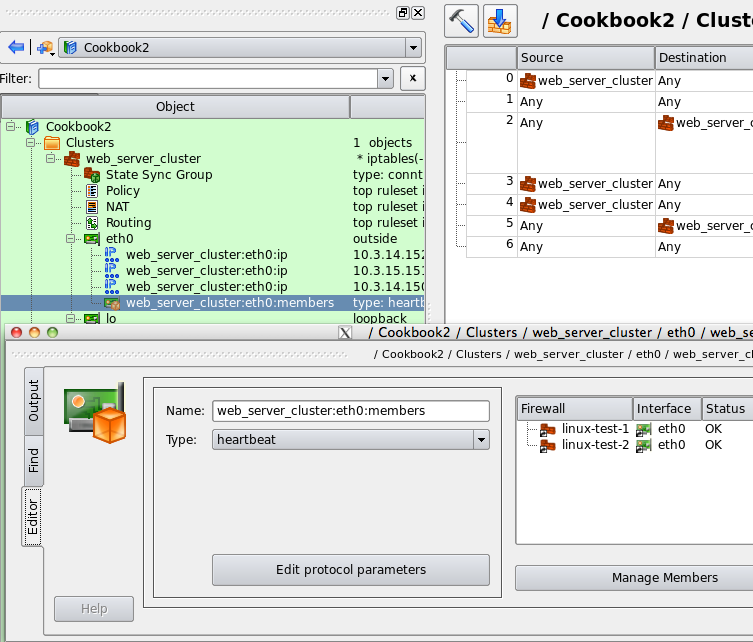
Task: Open the Cookbook2 library dropdown
Action: [412, 47]
